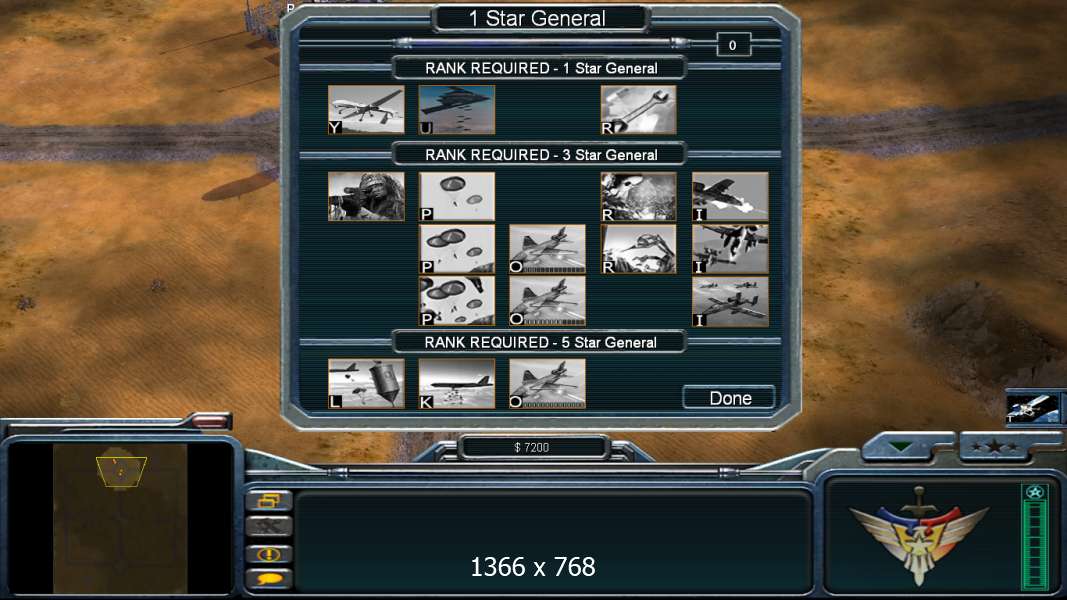
Task: Select the first A-10 strike icon
Action: [x=730, y=197]
